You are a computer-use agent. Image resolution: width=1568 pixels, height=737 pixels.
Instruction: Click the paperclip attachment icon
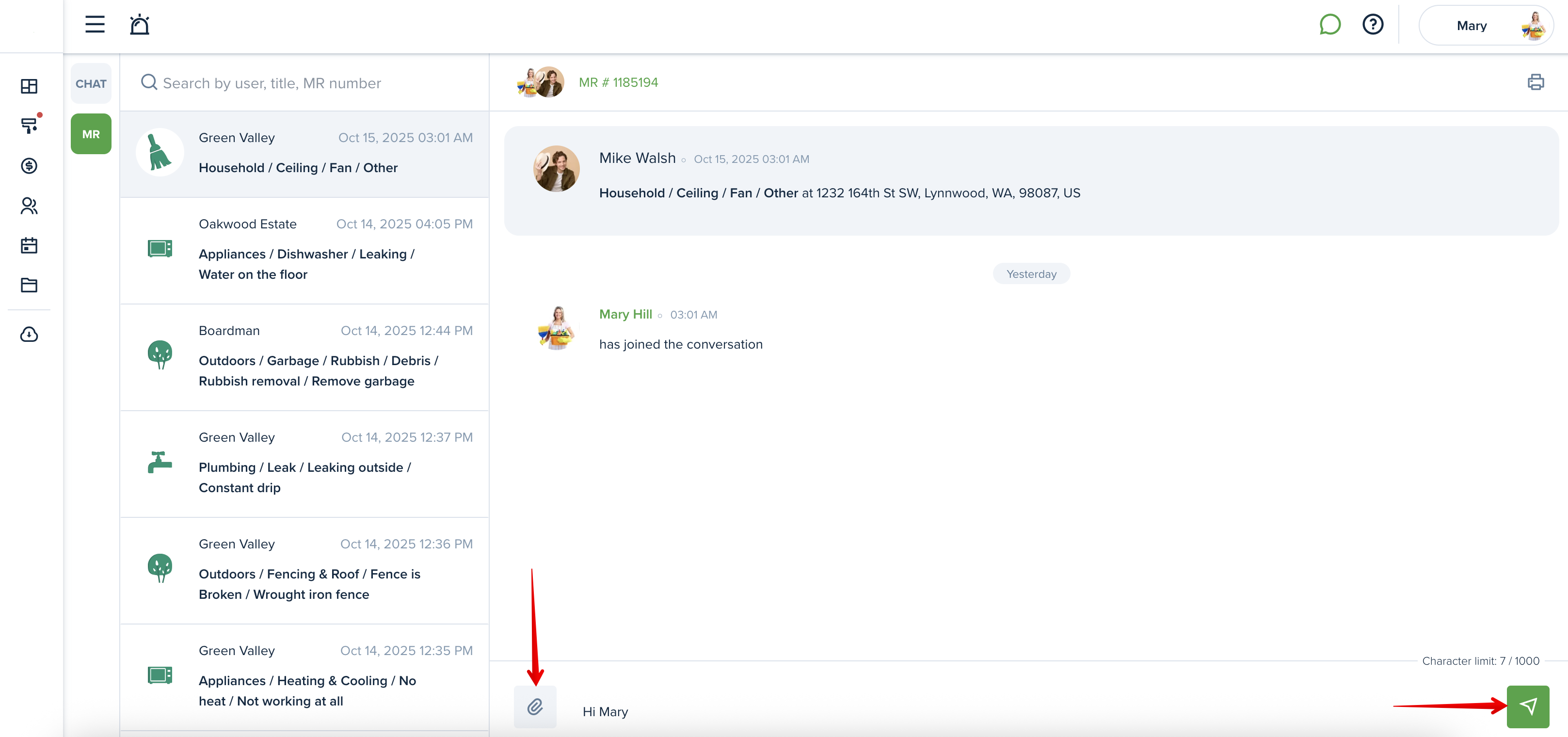[x=534, y=706]
